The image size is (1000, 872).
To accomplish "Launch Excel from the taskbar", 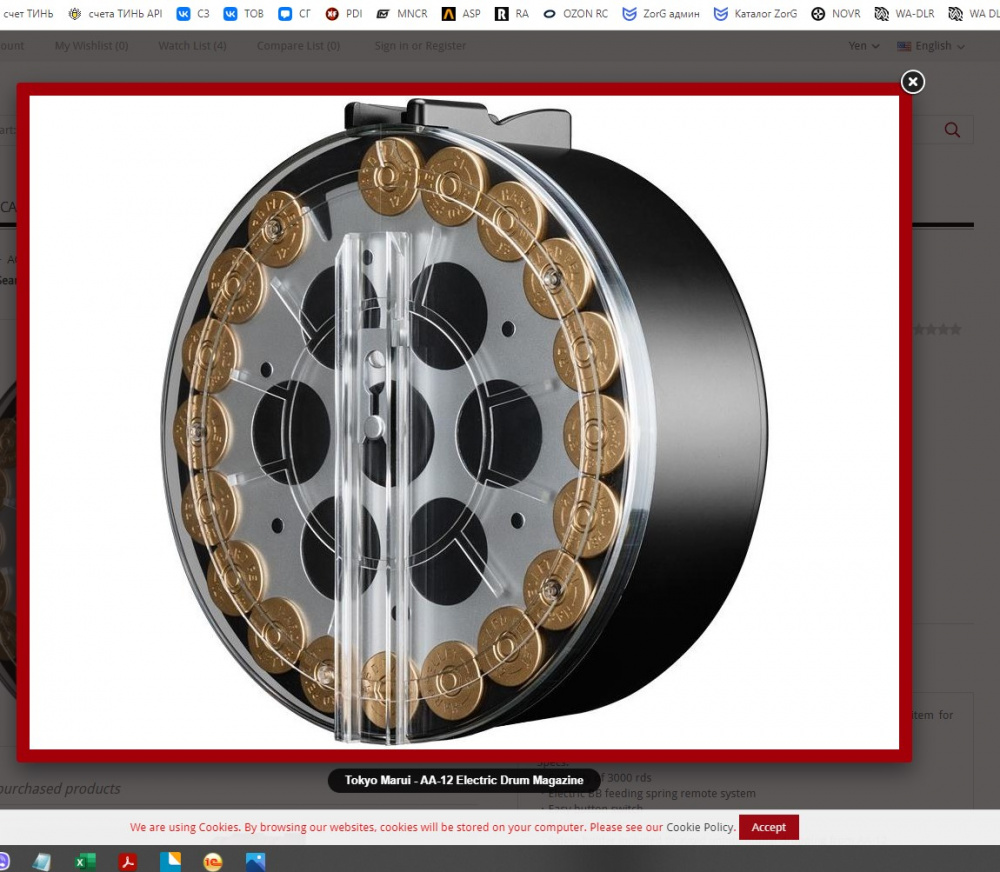I will pos(85,861).
